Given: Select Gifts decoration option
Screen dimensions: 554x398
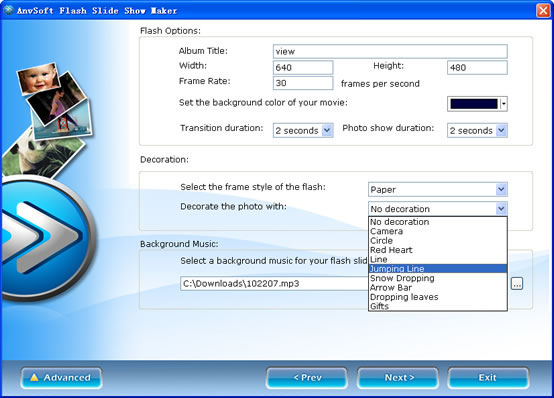Looking at the screenshot, I should point(437,306).
